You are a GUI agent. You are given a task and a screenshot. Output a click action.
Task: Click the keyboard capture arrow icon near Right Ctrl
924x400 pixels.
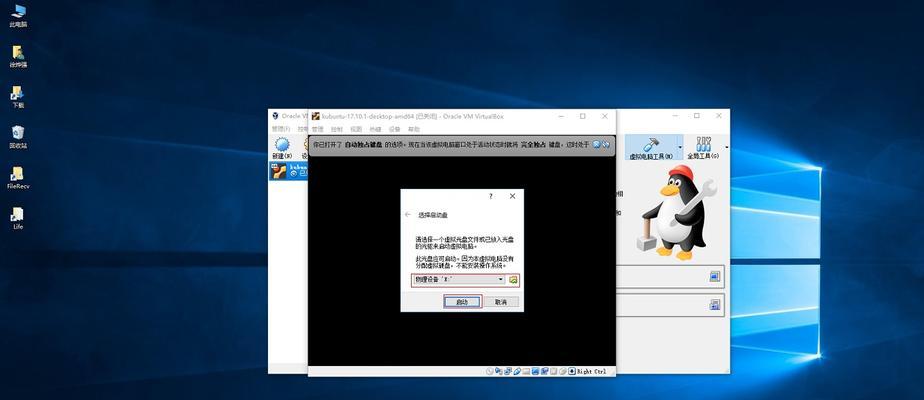coord(571,371)
